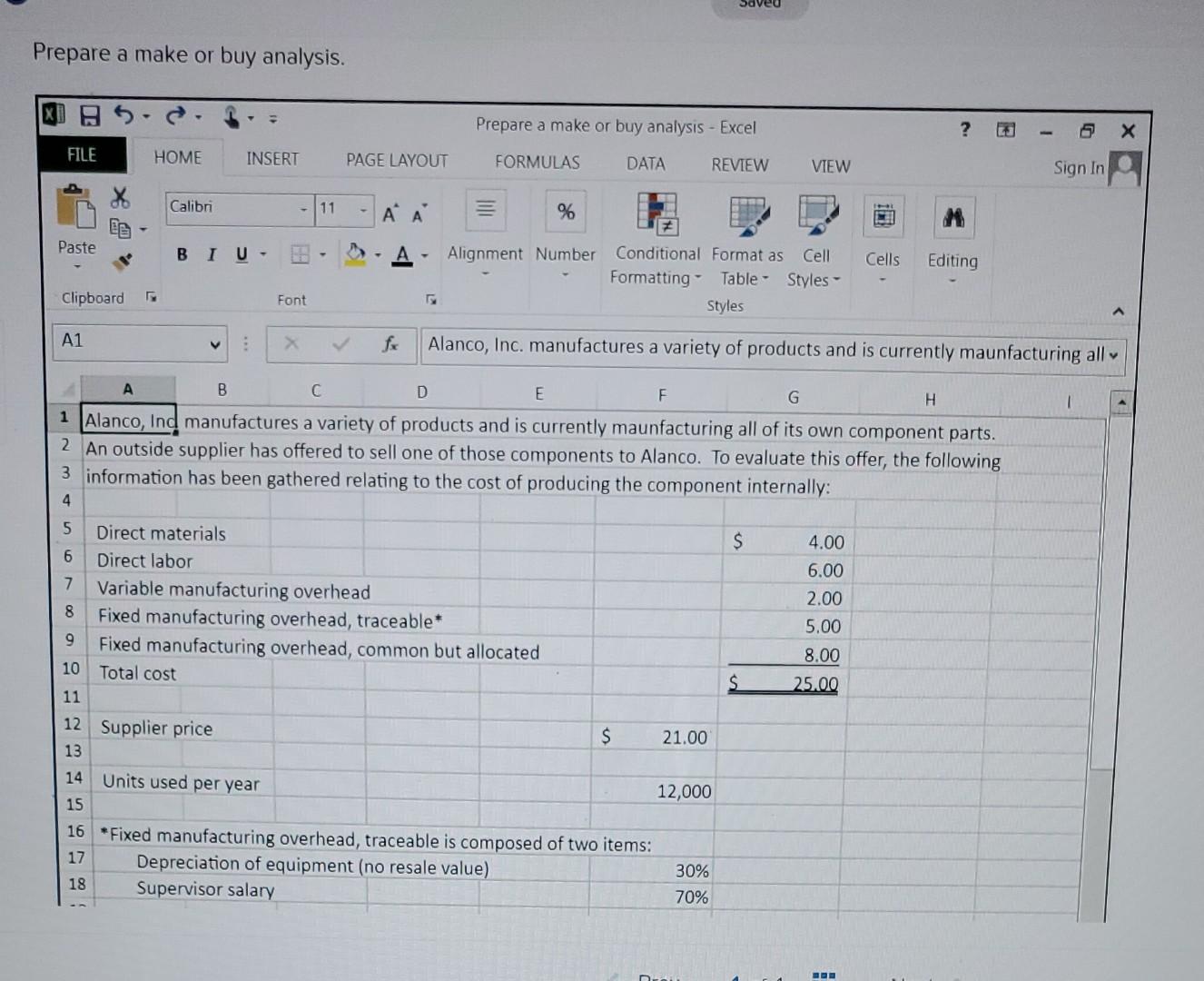Click the Sign In link
The height and width of the screenshot is (981, 1204).
click(x=1077, y=168)
